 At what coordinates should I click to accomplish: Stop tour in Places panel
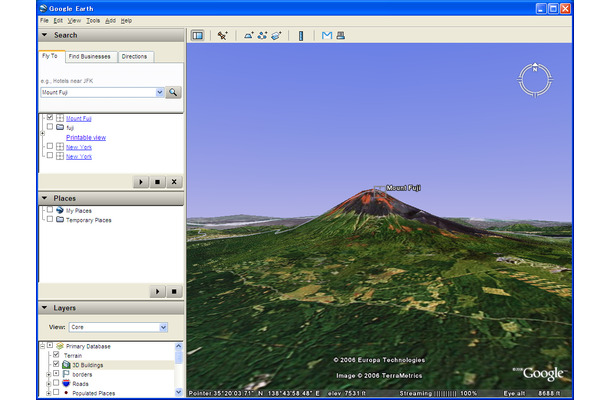tap(174, 291)
